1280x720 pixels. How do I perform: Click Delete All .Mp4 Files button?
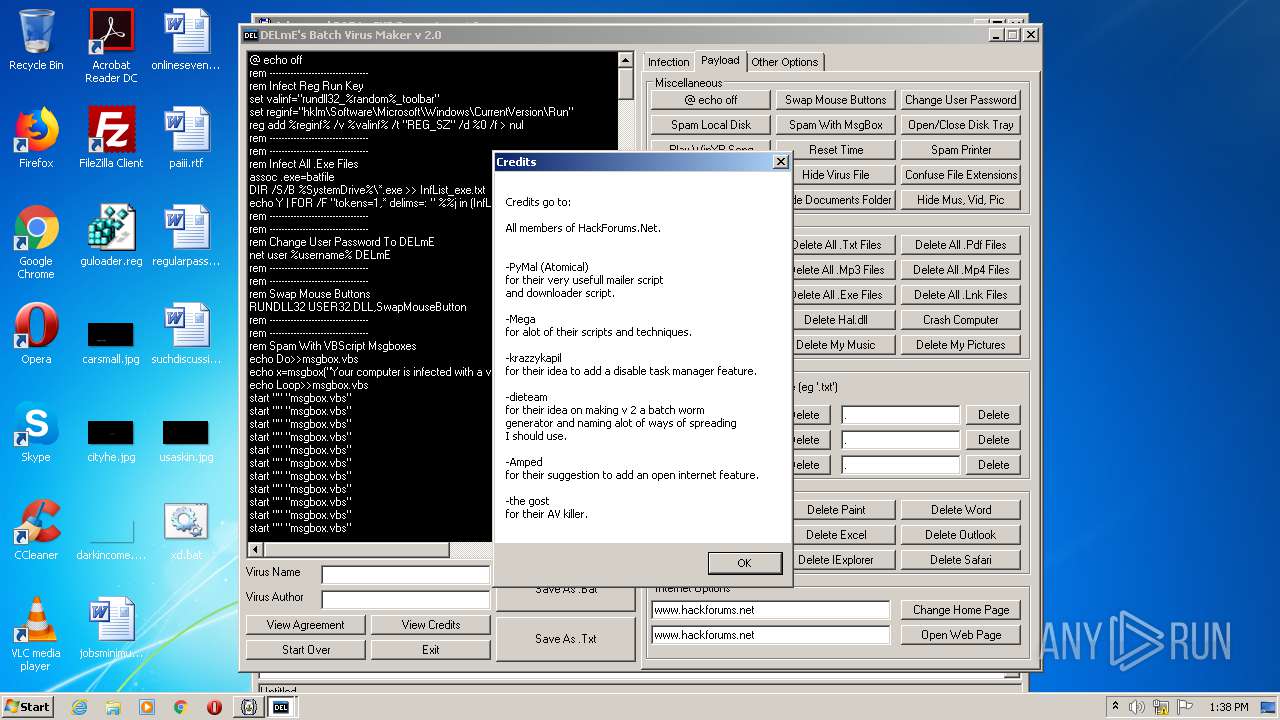coord(961,270)
